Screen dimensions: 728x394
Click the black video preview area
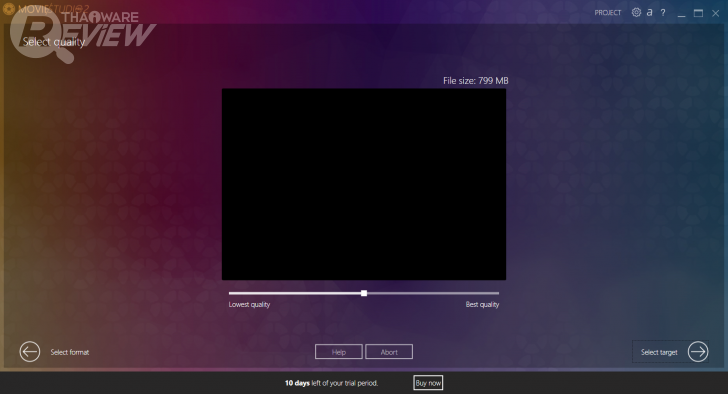[x=364, y=184]
